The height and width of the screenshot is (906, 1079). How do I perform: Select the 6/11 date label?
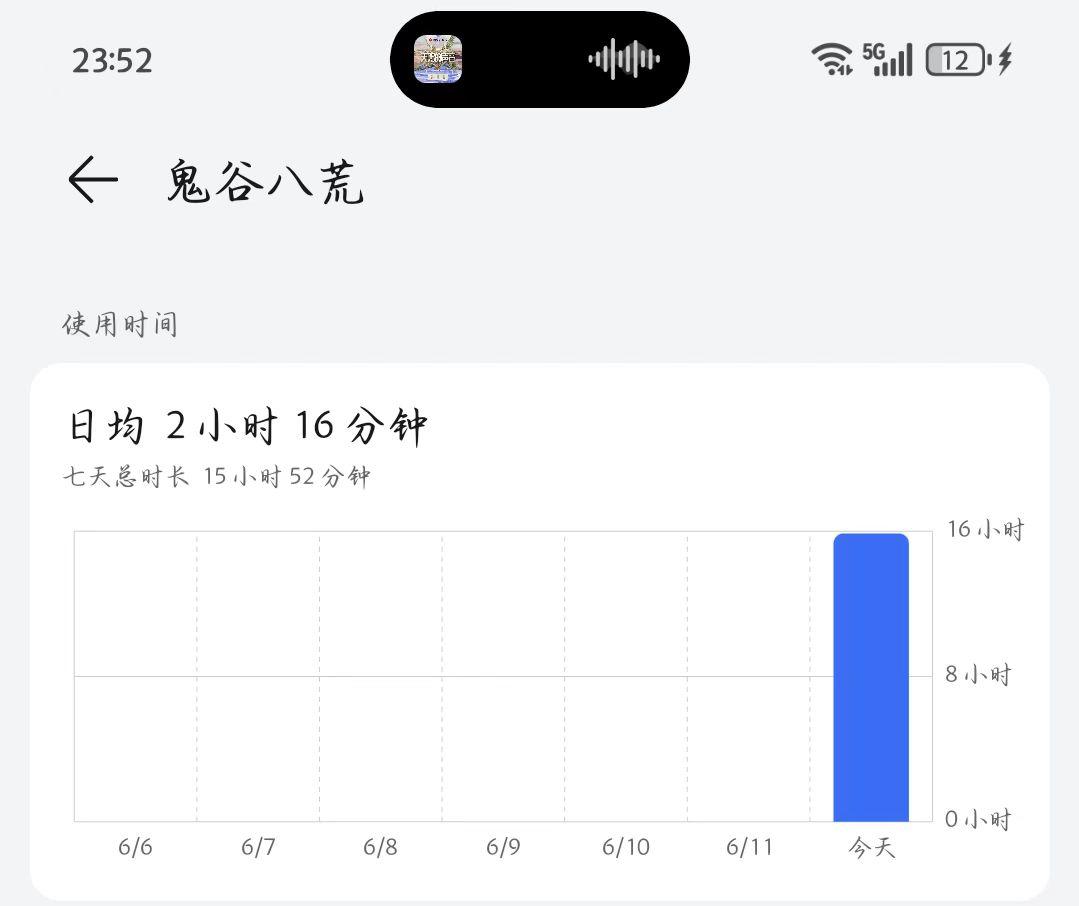749,847
